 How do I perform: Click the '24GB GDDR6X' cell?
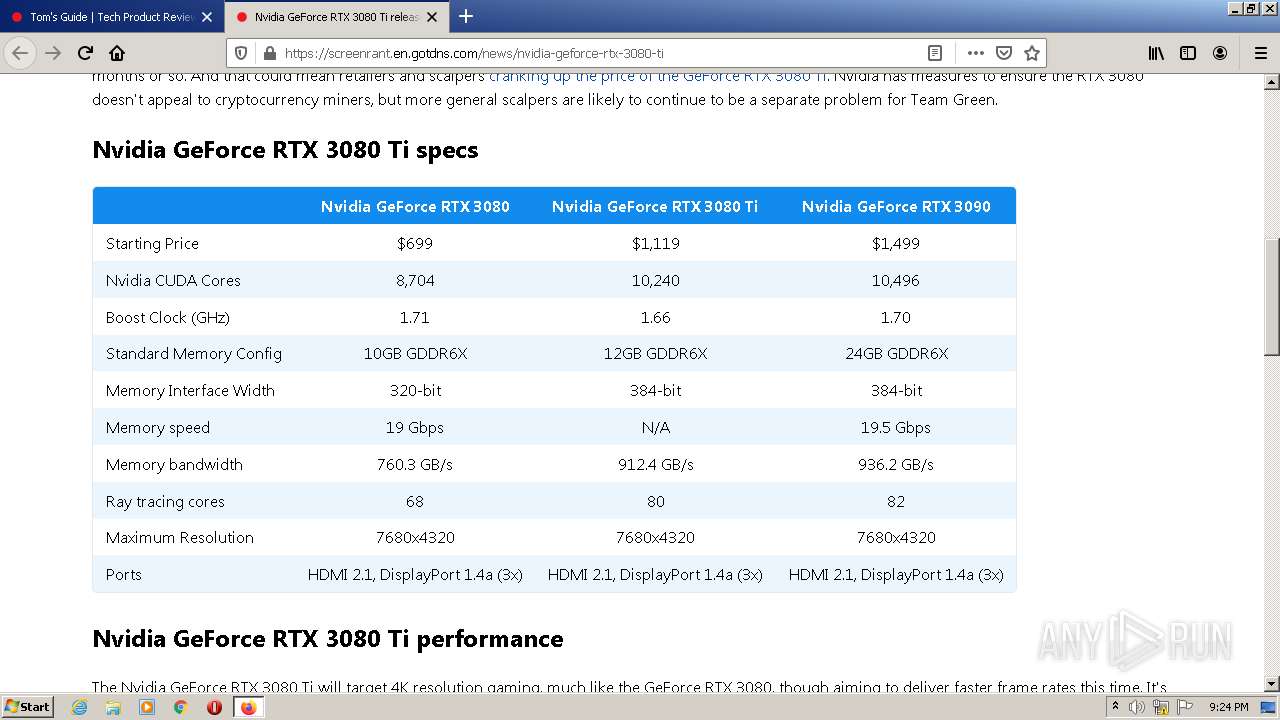(x=896, y=354)
